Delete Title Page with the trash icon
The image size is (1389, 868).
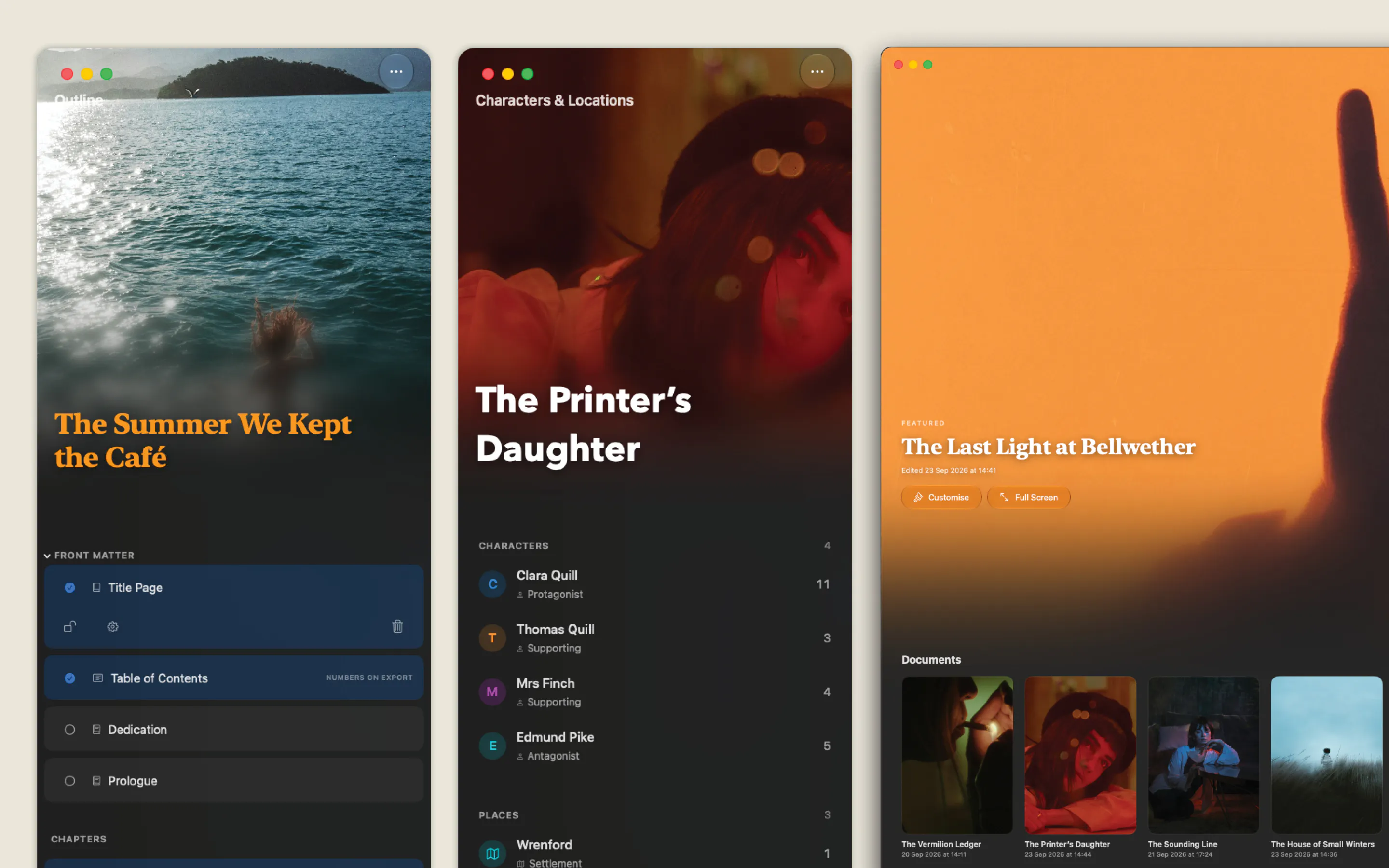397,626
